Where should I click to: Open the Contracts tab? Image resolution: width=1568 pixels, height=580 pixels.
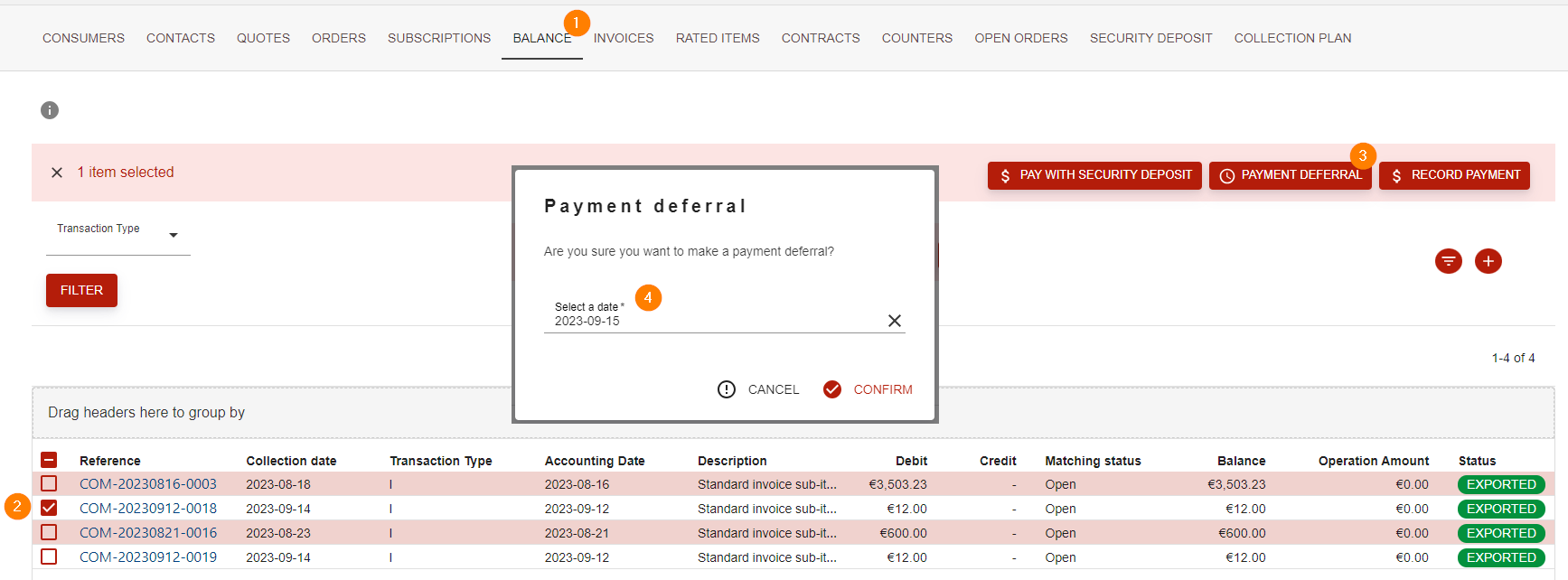pyautogui.click(x=821, y=38)
